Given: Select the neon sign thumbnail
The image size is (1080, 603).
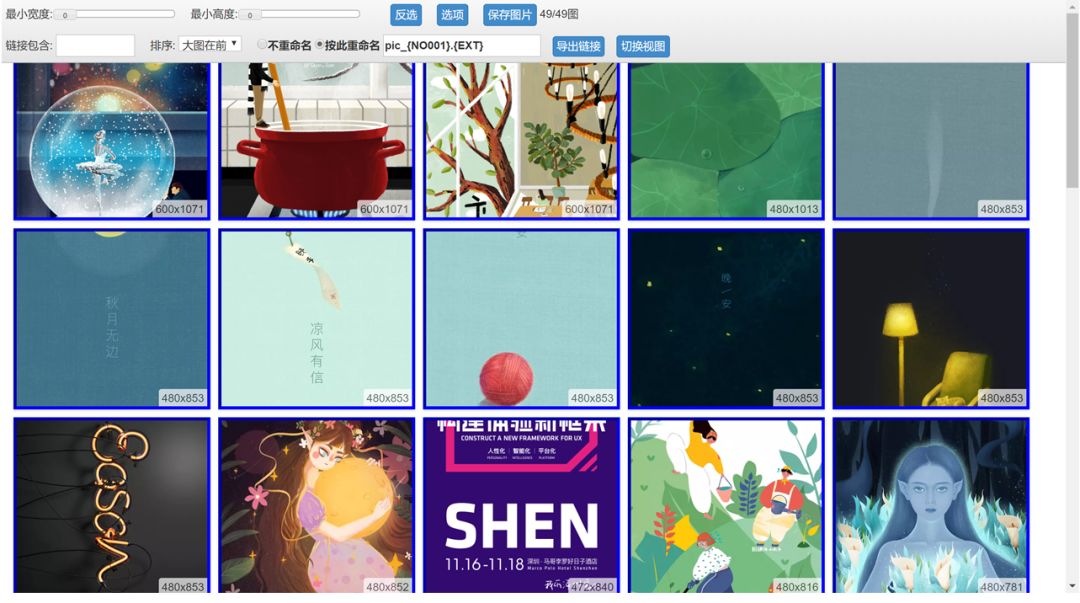Looking at the screenshot, I should [111, 506].
